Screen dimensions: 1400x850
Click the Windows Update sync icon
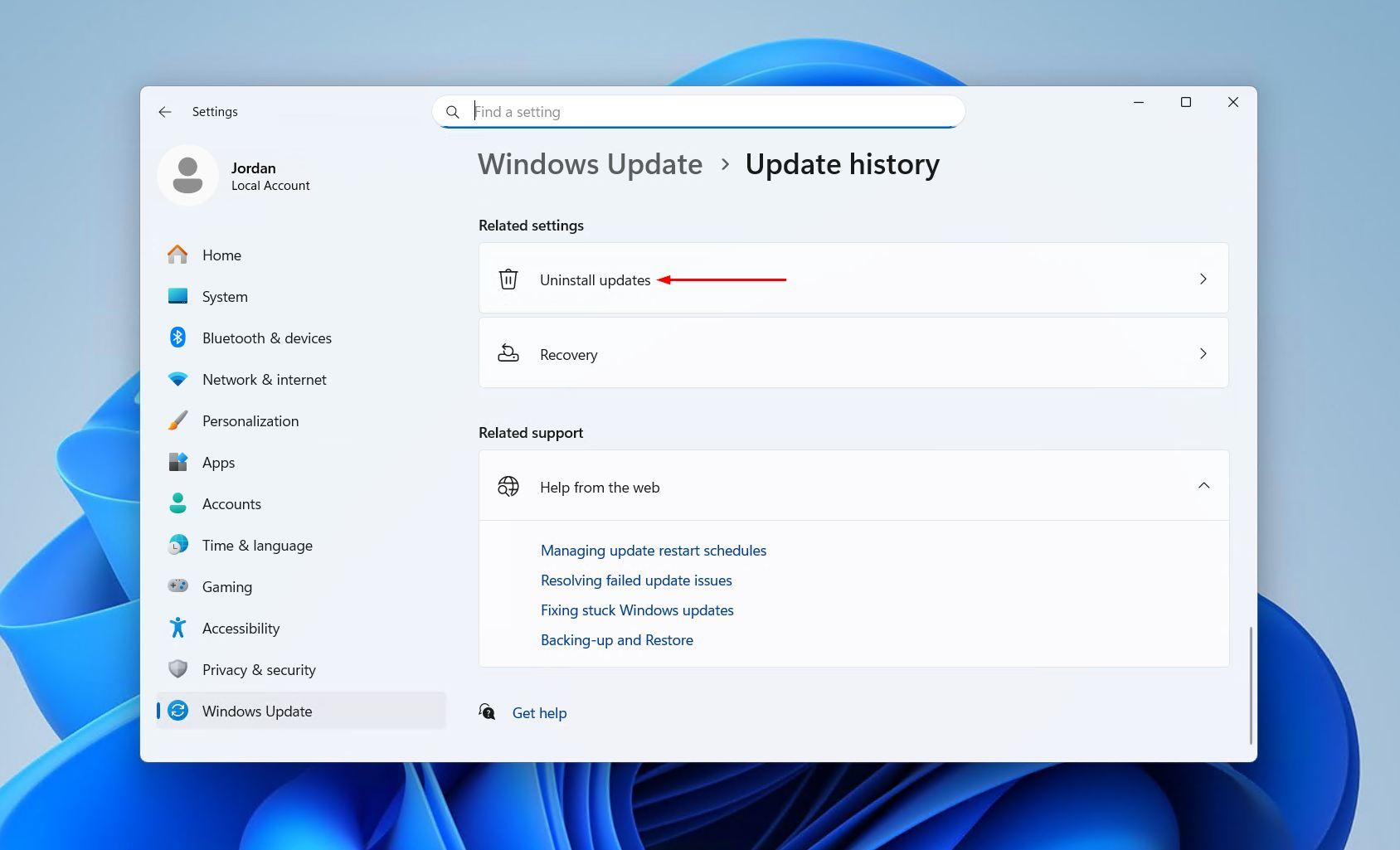point(177,711)
